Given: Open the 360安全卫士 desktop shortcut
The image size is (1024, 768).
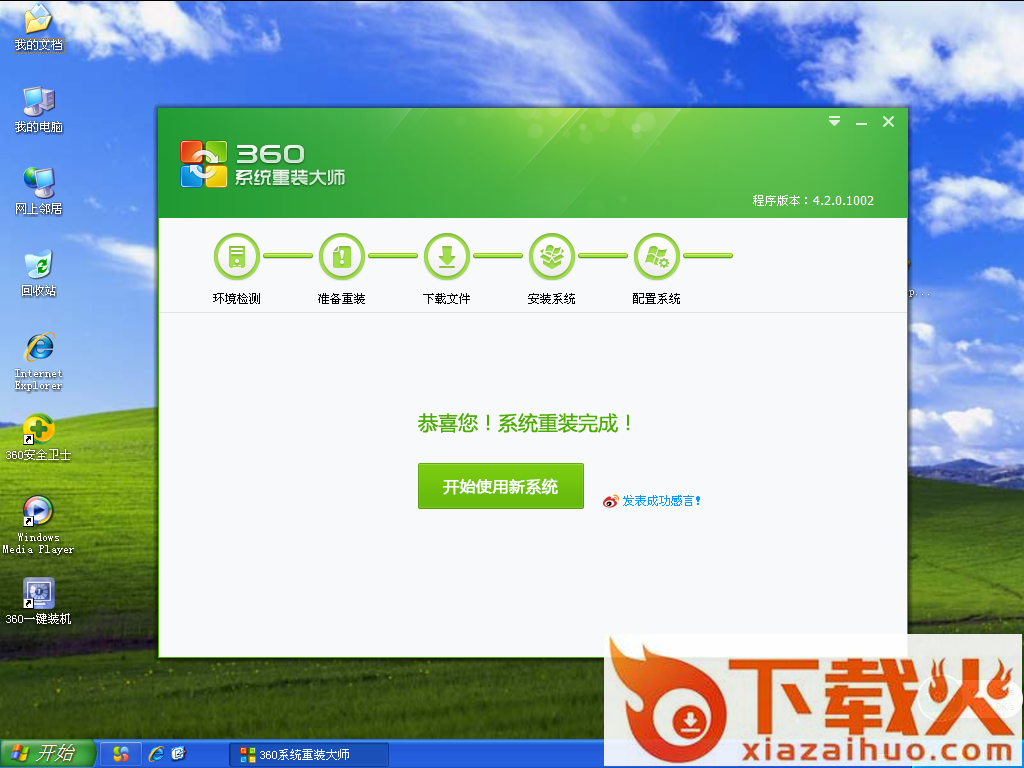Looking at the screenshot, I should tap(38, 429).
